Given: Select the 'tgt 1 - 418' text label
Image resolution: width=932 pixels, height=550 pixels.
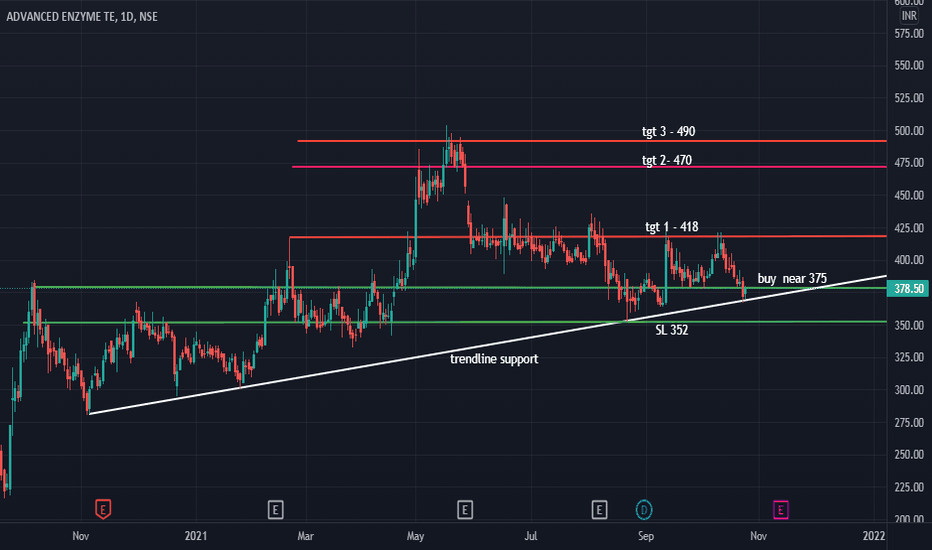Looking at the screenshot, I should pyautogui.click(x=672, y=227).
